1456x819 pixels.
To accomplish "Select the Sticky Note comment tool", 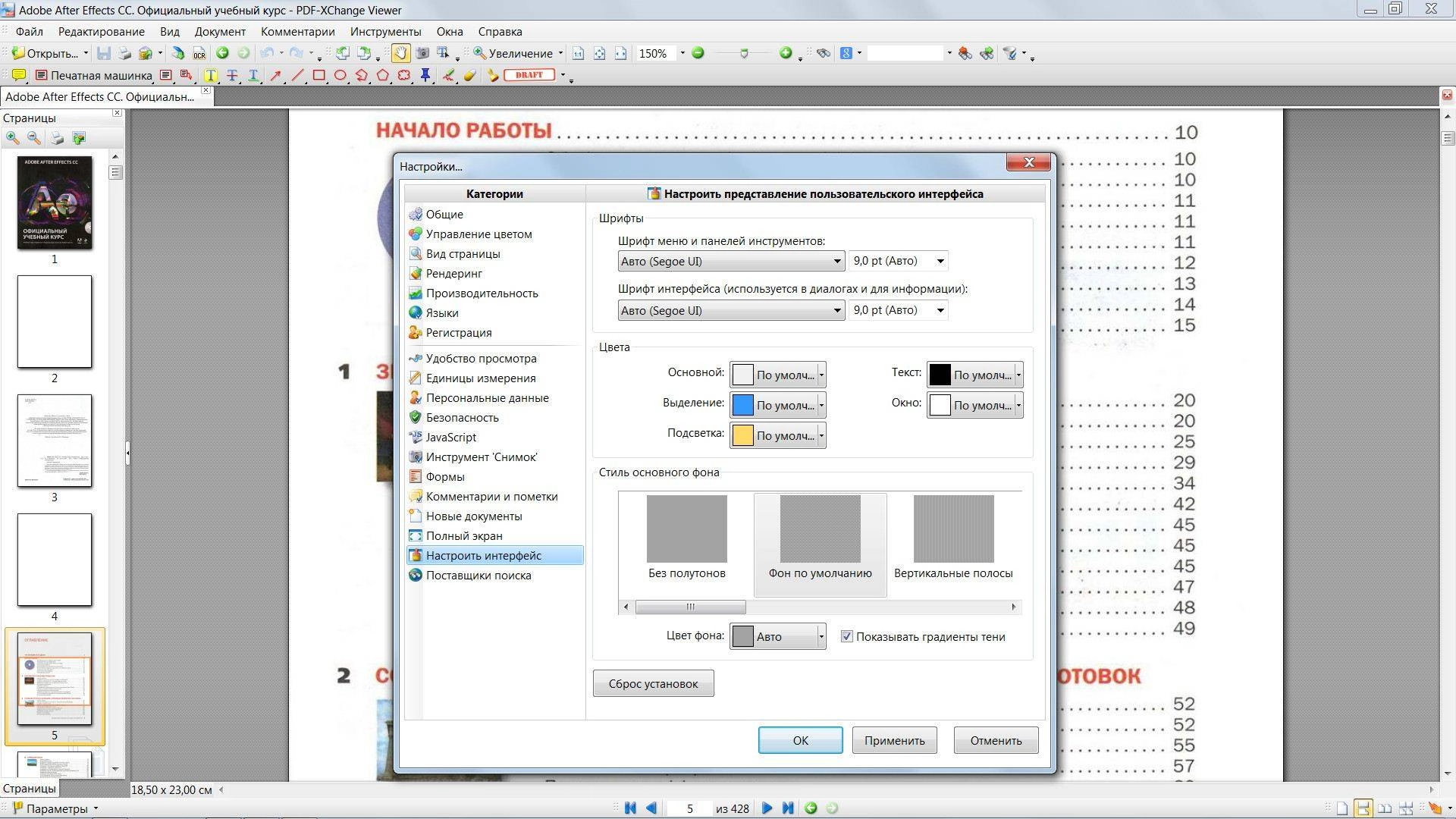I will [x=19, y=75].
